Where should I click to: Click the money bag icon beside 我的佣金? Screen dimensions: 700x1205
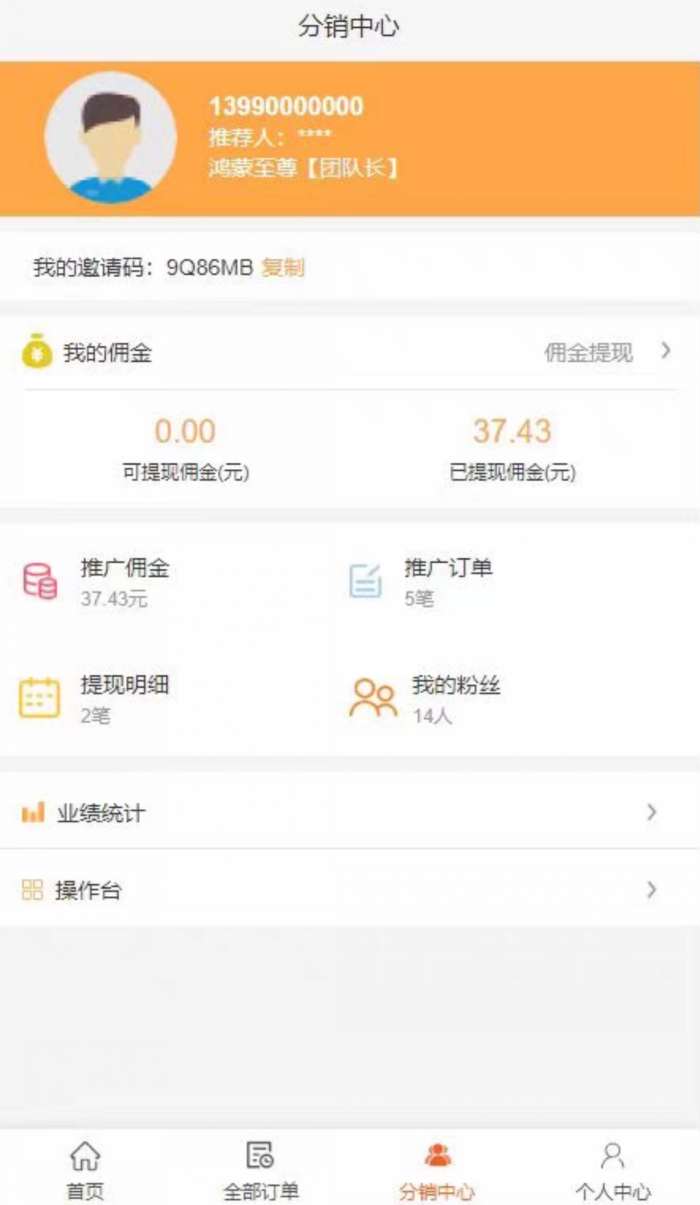point(37,351)
